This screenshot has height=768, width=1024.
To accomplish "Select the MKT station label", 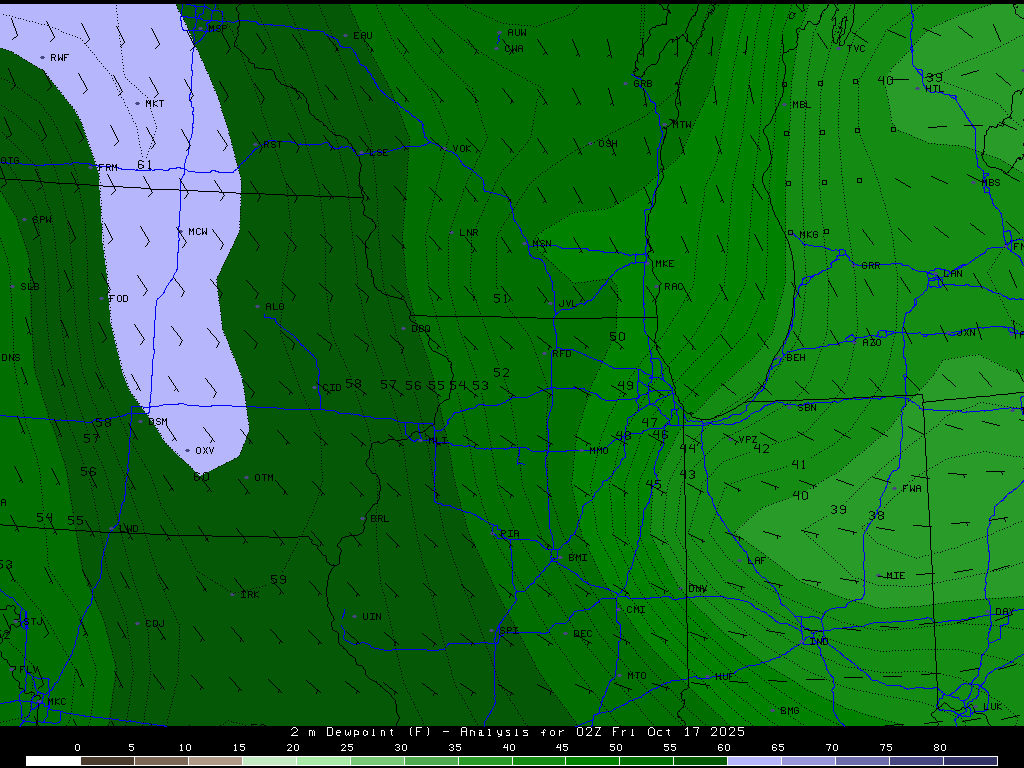I will pyautogui.click(x=155, y=103).
